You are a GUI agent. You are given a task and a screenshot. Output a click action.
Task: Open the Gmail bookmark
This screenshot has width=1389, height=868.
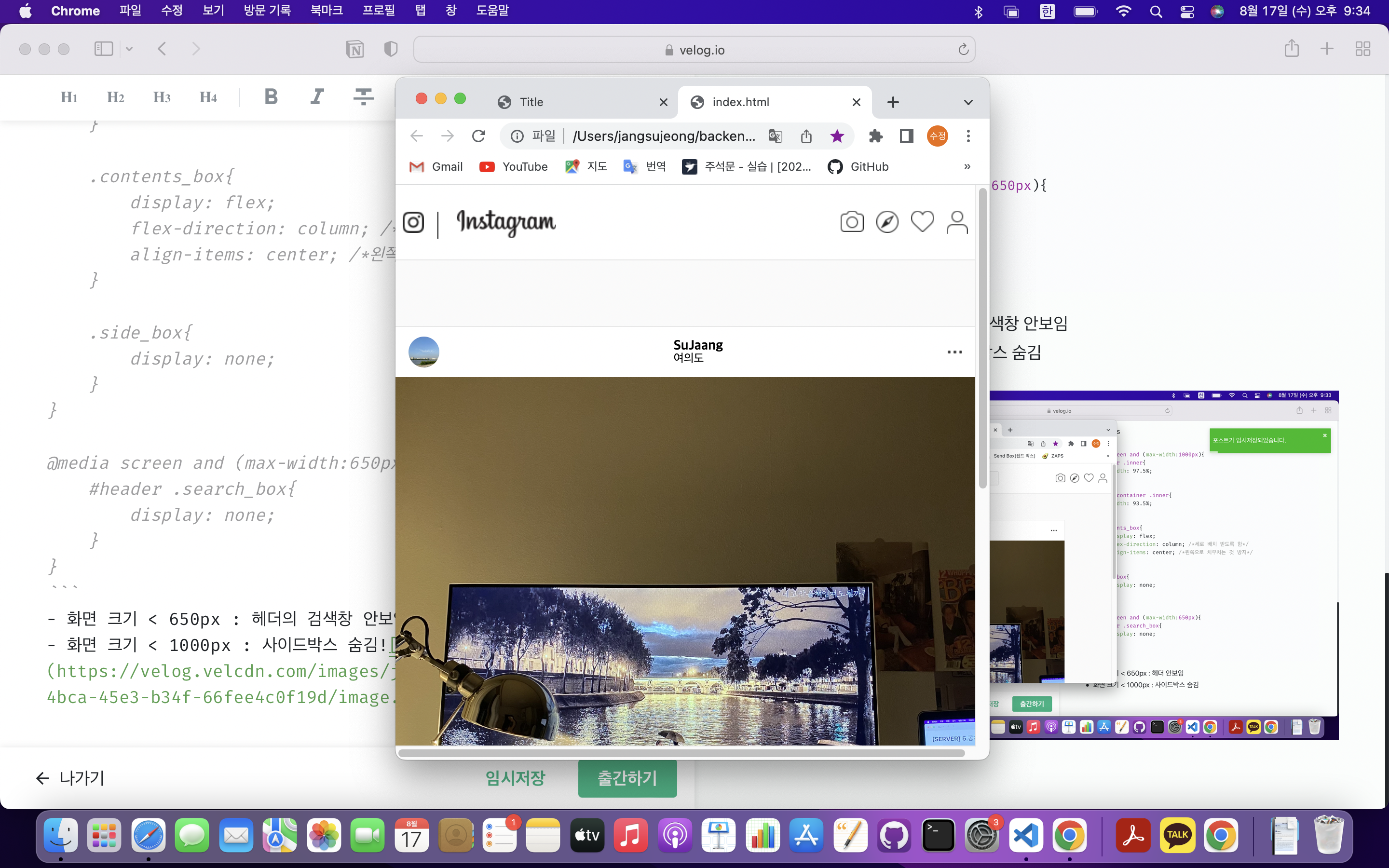click(x=436, y=166)
